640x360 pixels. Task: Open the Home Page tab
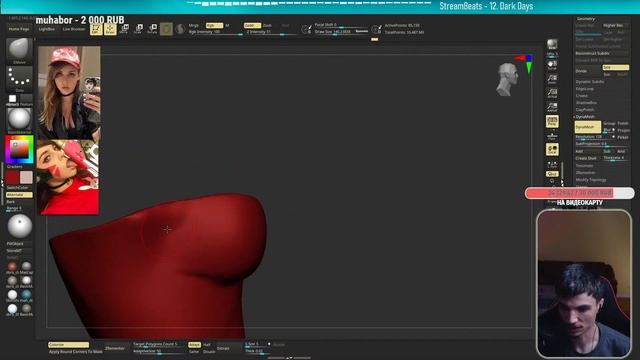point(19,29)
